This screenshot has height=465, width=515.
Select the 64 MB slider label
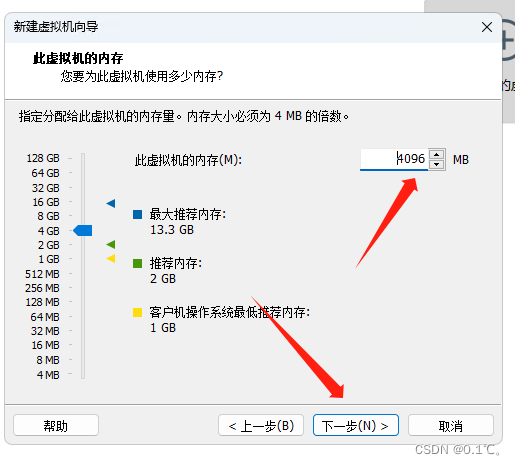[x=45, y=317]
